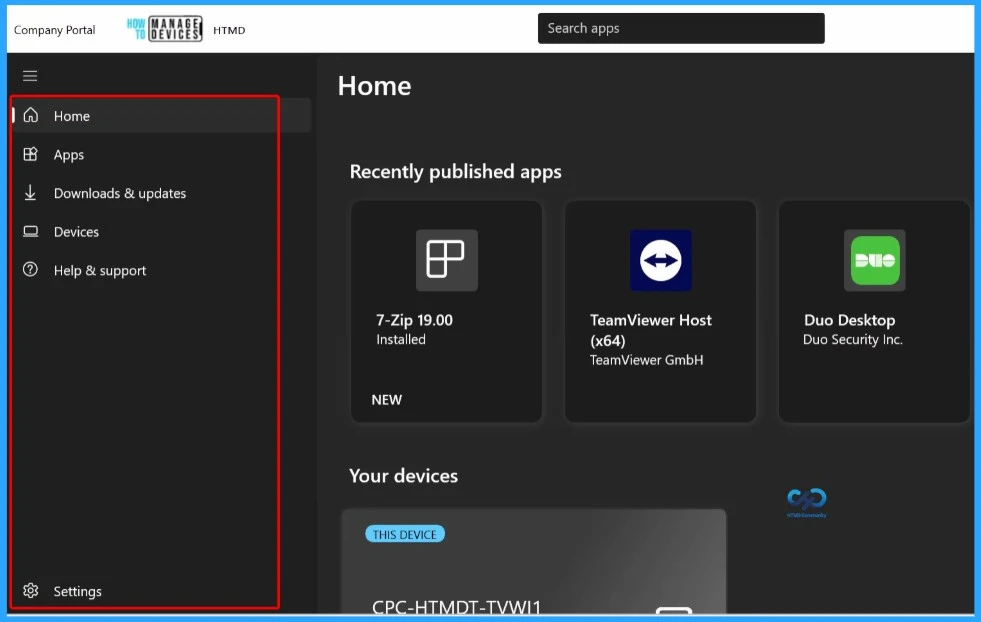Open TeamViewer Host (x64) app card
Viewport: 981px width, 622px height.
coord(660,311)
